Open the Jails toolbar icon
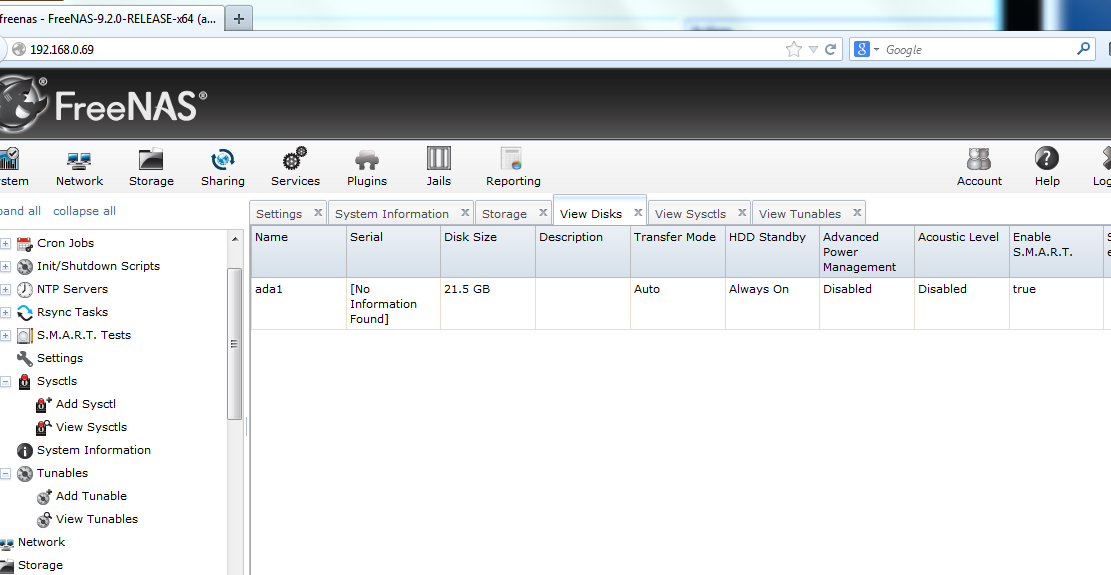The width and height of the screenshot is (1111, 575). [x=439, y=159]
